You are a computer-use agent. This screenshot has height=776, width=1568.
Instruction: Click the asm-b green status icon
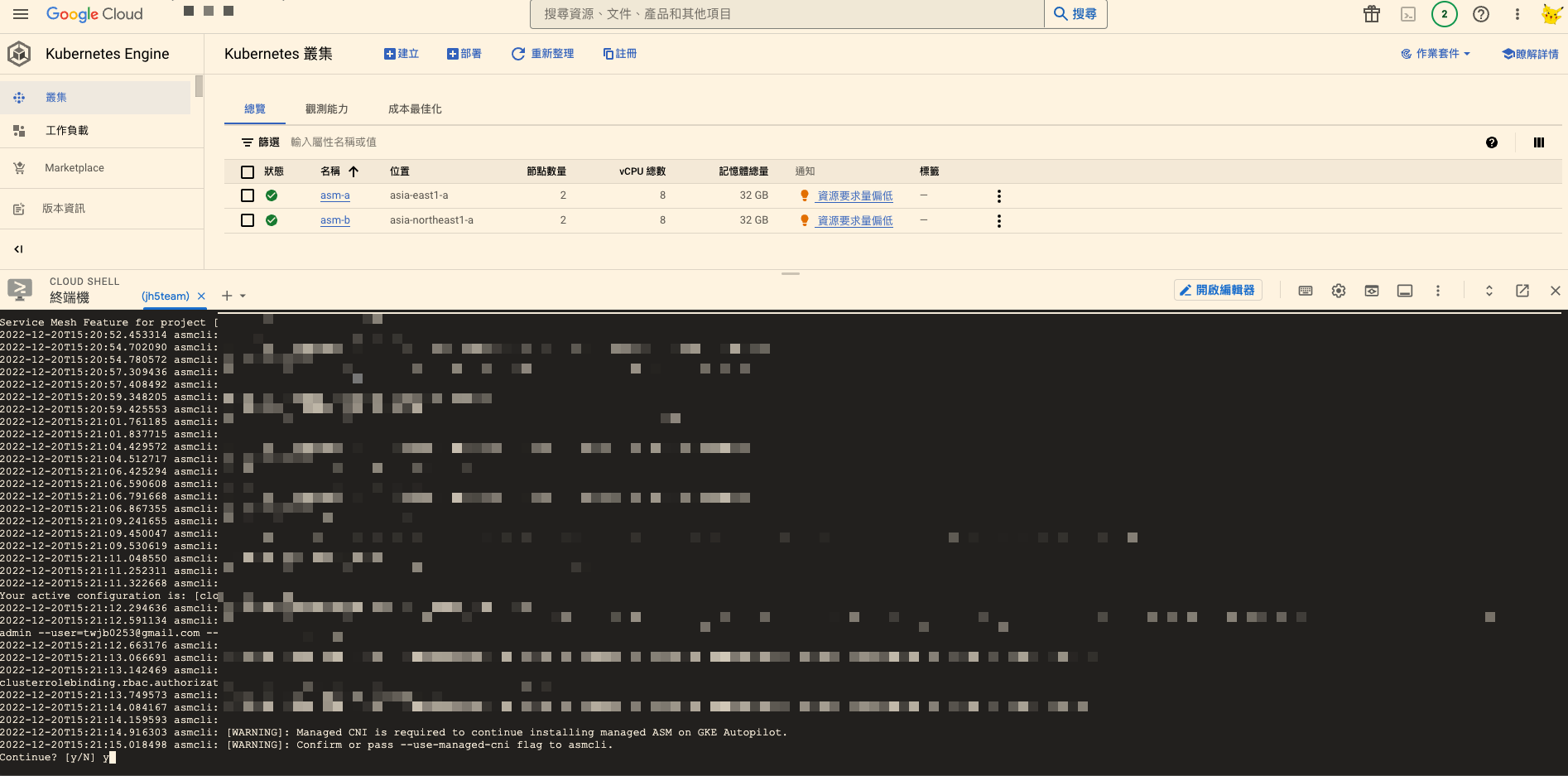coord(272,220)
